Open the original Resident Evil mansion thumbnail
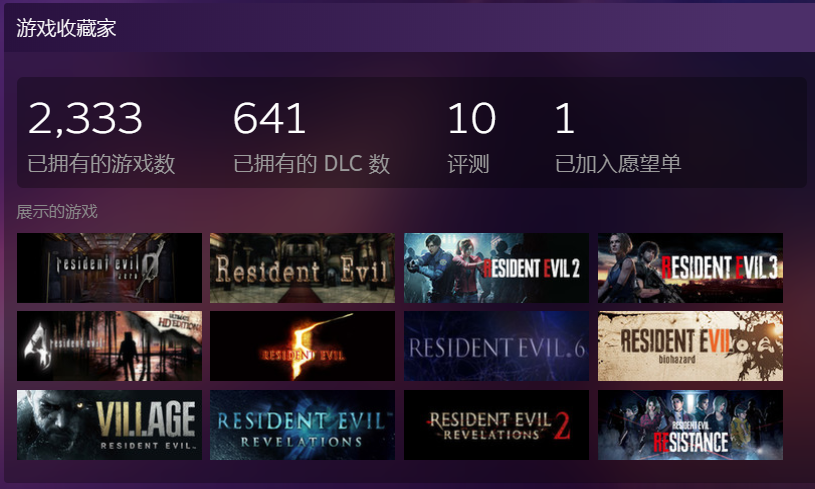The width and height of the screenshot is (815, 489). click(x=303, y=268)
